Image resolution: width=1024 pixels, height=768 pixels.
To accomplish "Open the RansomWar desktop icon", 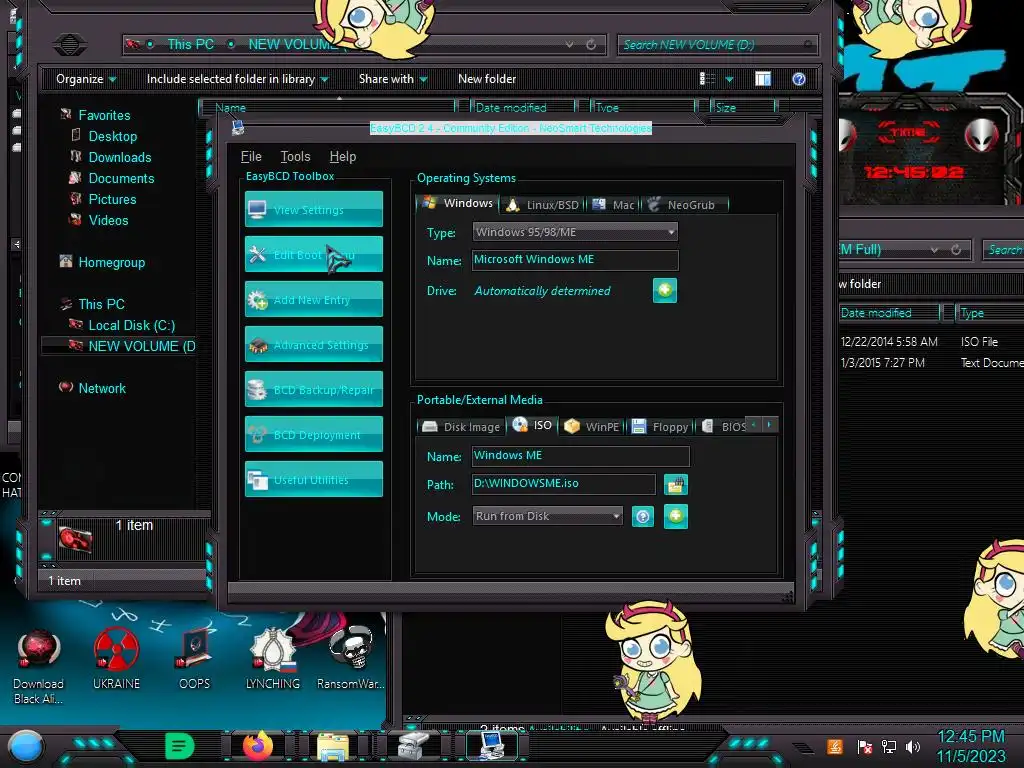I will (351, 659).
